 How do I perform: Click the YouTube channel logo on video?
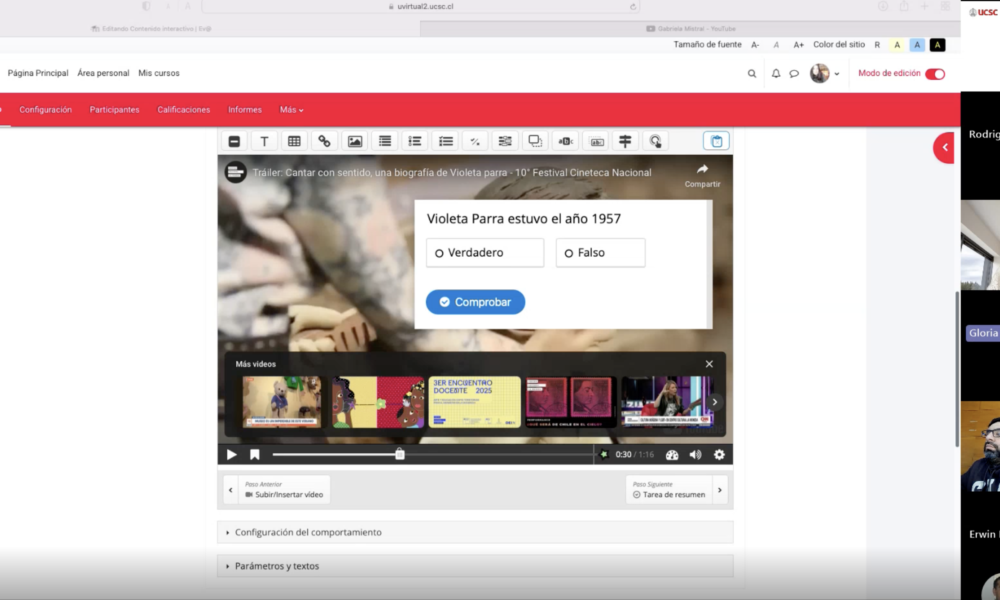(235, 172)
